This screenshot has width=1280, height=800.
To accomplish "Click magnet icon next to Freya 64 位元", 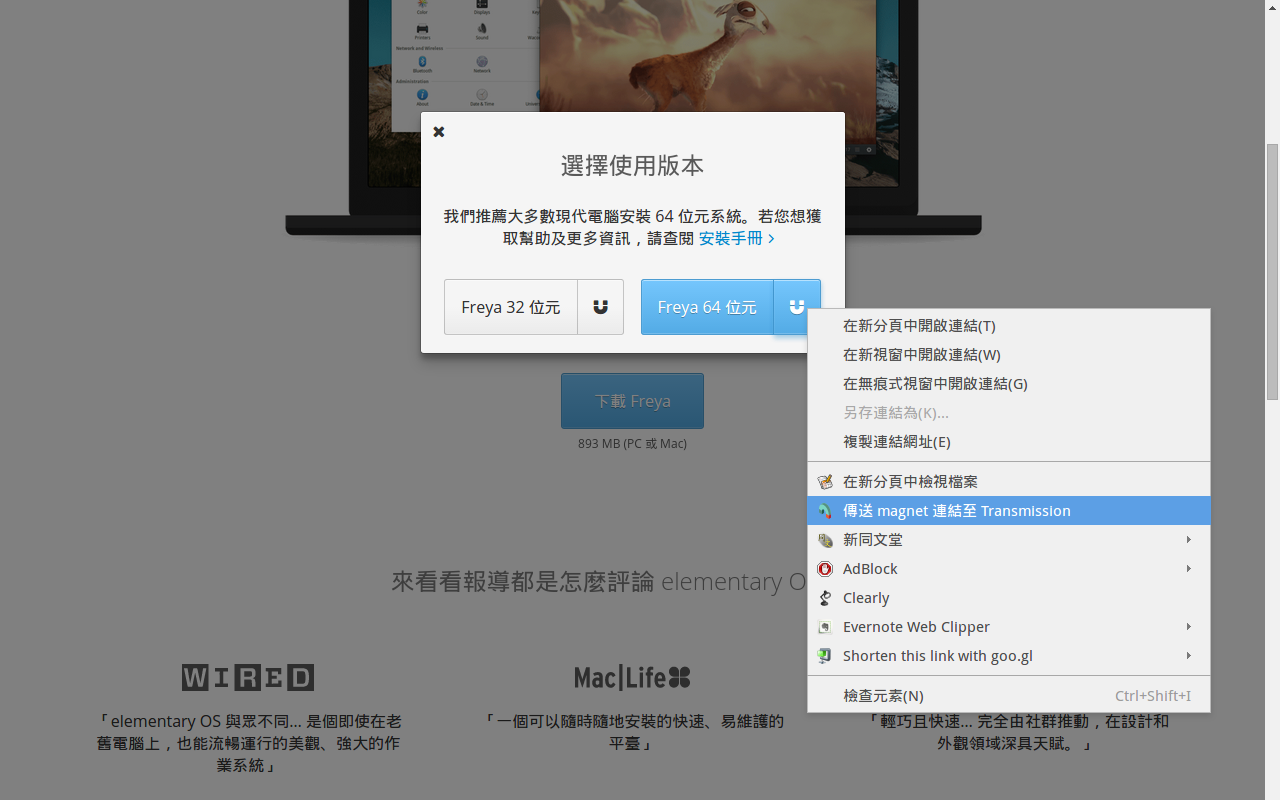I will [797, 307].
